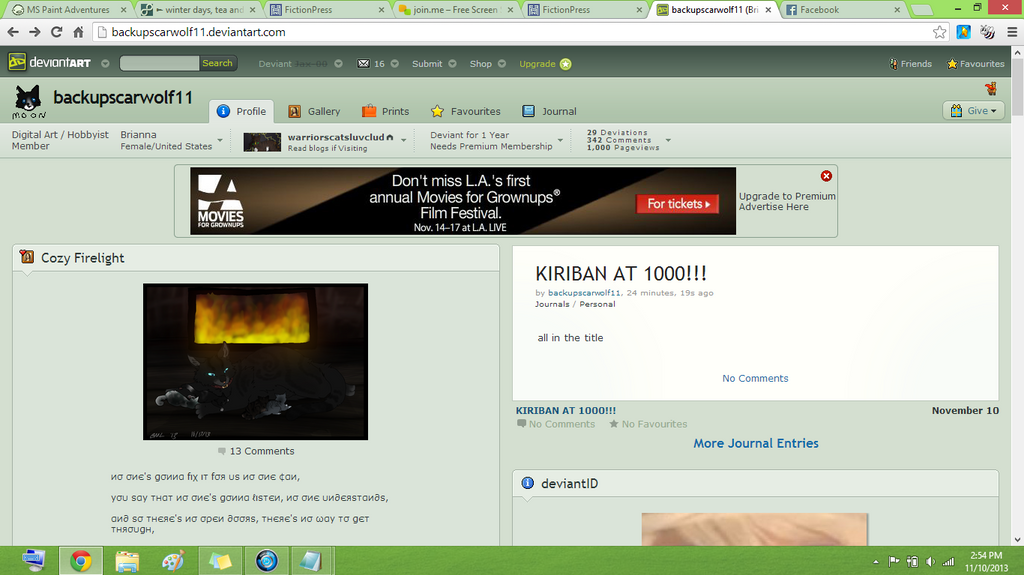
Task: Expand the Brianna profile details arrow
Action: [x=220, y=140]
